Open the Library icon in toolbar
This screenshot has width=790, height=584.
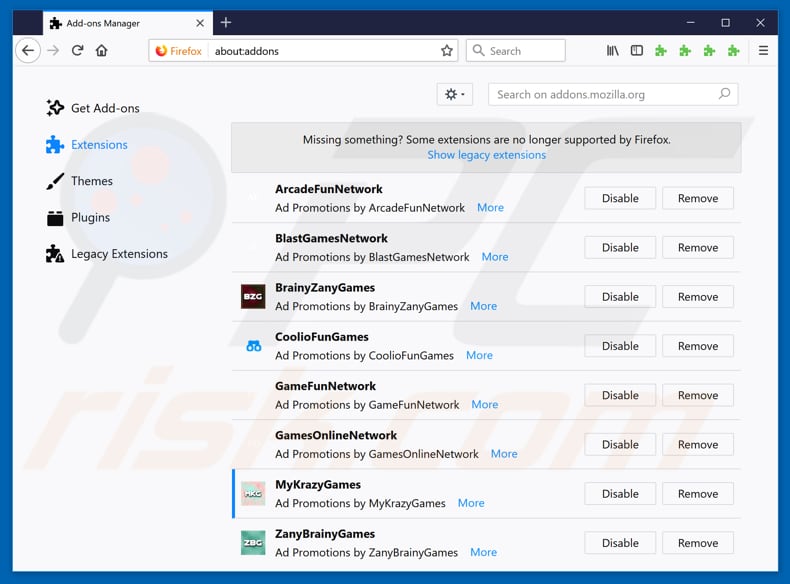point(613,50)
